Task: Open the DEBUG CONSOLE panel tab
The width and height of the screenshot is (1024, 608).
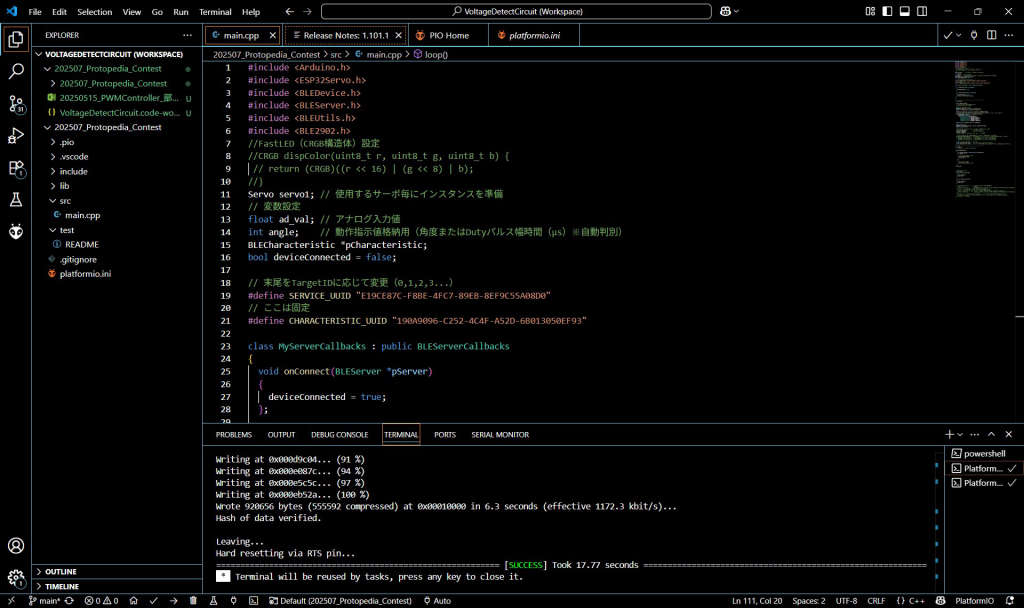Action: point(340,435)
